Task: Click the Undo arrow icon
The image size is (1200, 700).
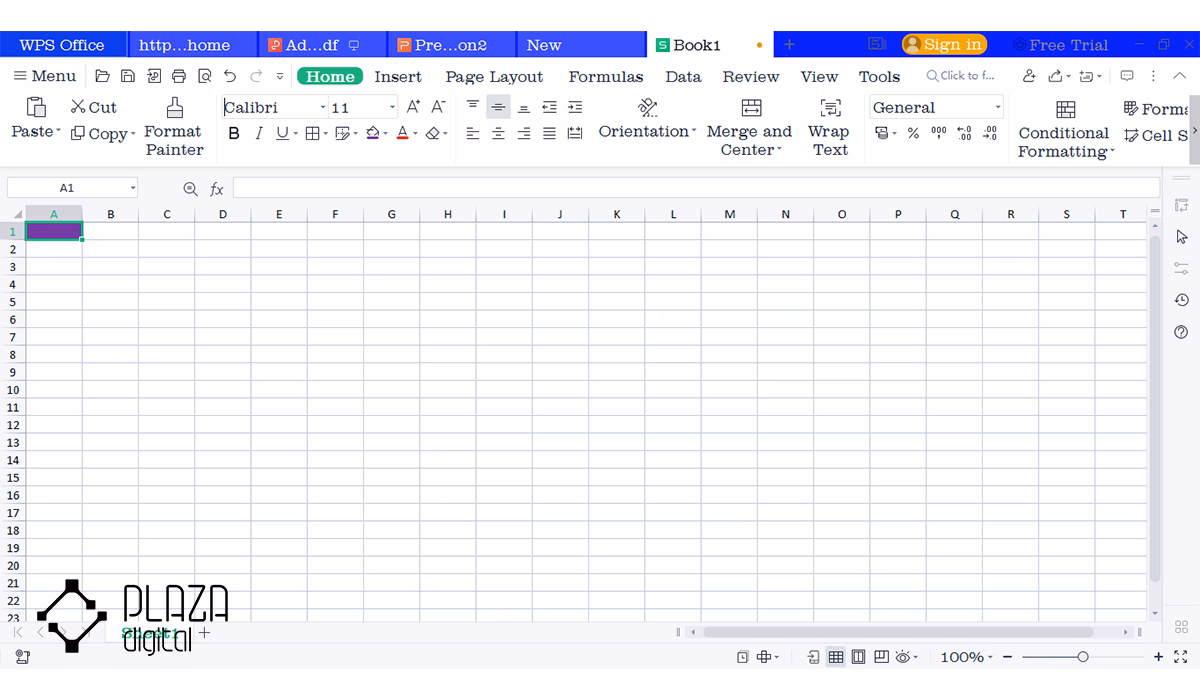Action: pos(230,76)
